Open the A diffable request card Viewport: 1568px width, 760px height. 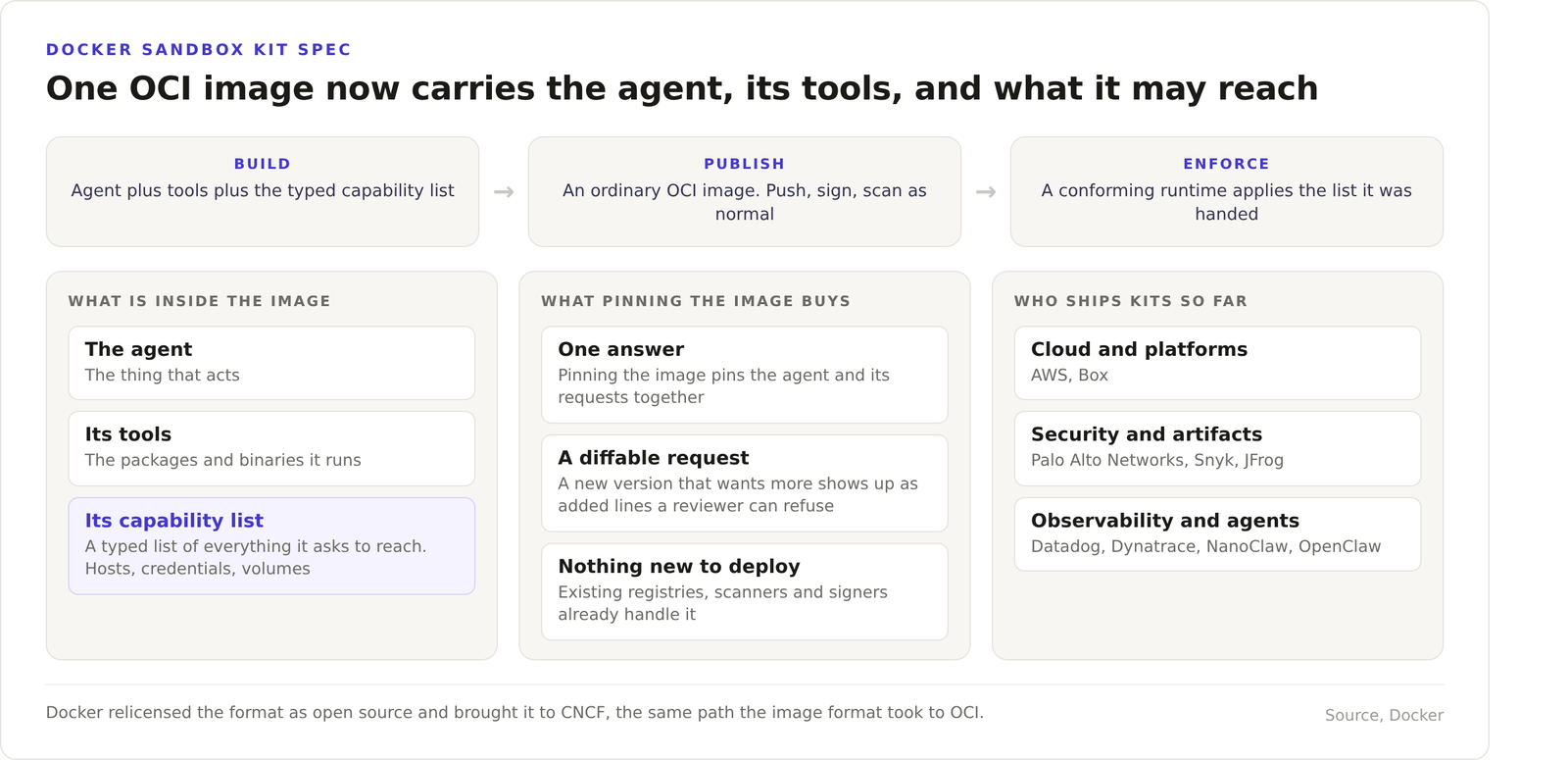coord(745,483)
